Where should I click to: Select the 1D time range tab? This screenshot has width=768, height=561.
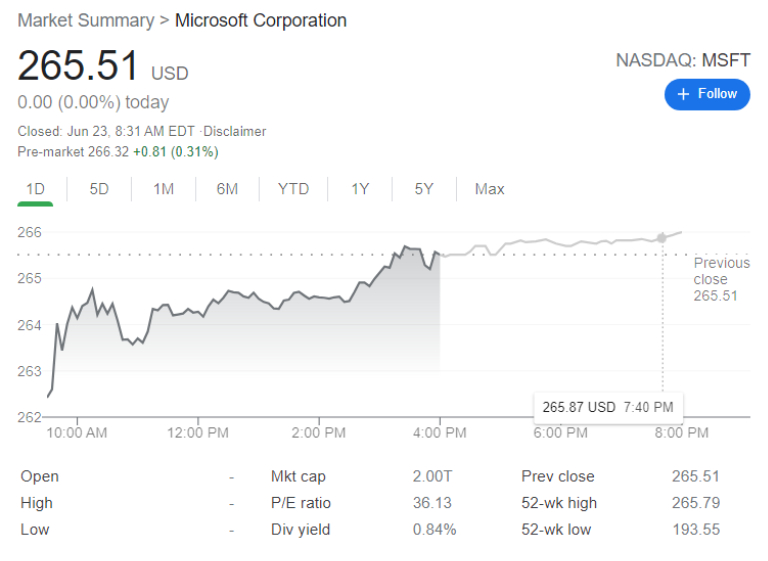coord(35,189)
